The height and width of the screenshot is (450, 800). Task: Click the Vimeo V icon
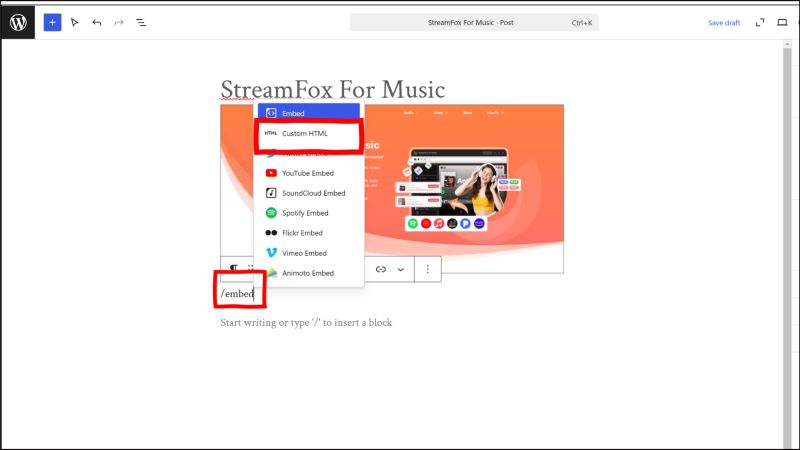(x=271, y=253)
